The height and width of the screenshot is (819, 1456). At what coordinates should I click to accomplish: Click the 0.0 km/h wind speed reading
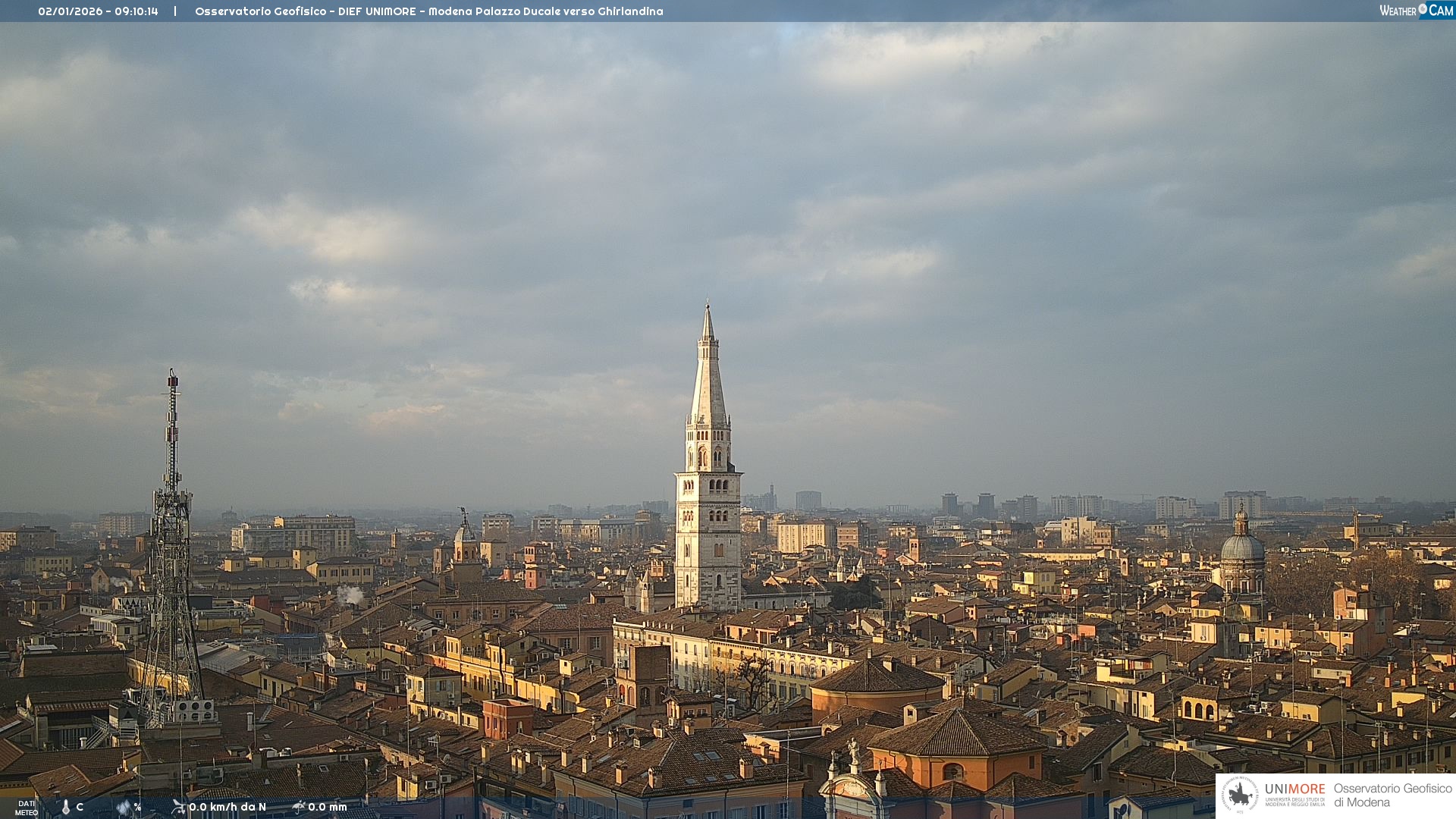[x=227, y=807]
